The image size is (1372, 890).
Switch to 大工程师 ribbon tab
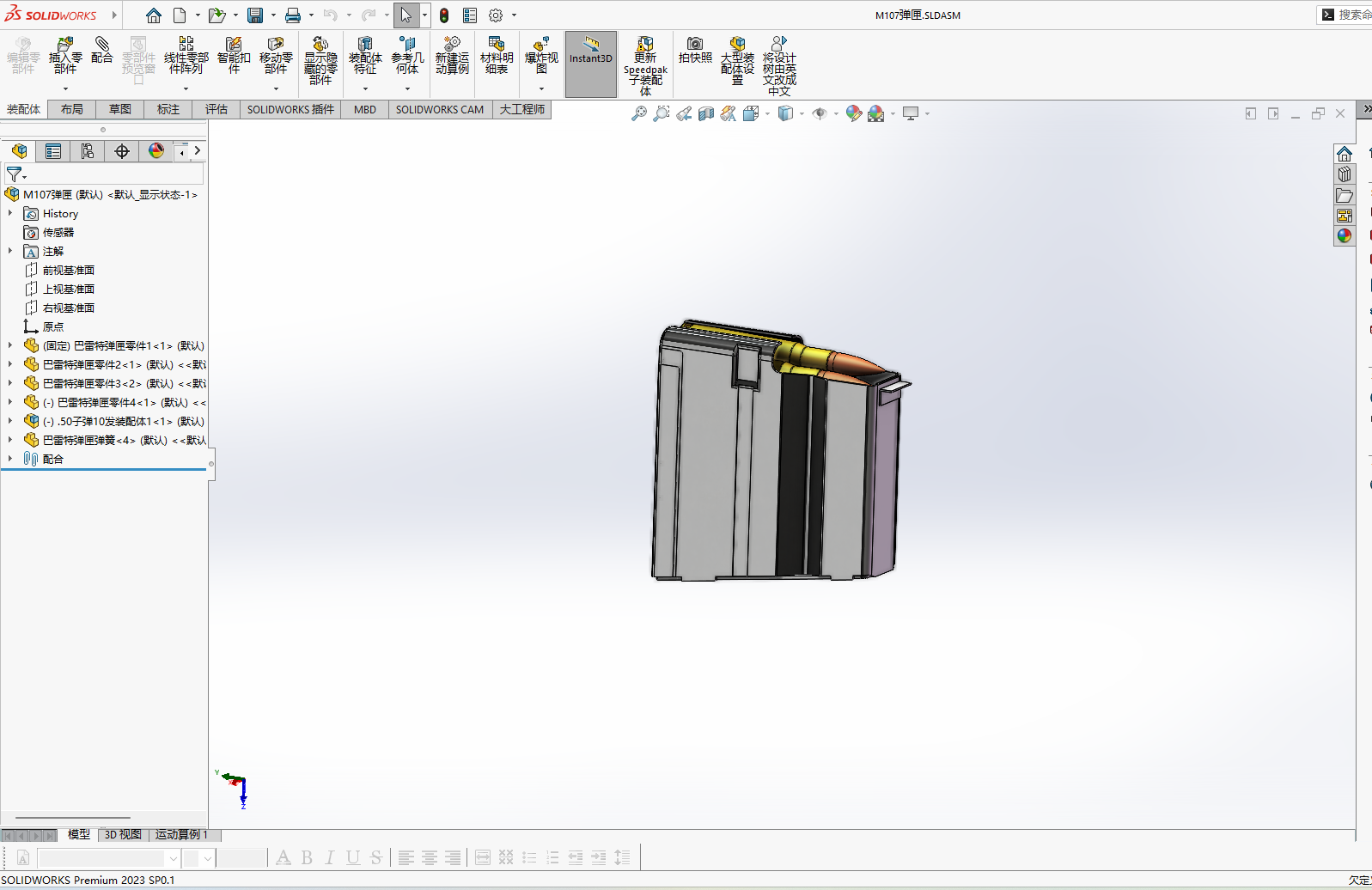(x=522, y=109)
